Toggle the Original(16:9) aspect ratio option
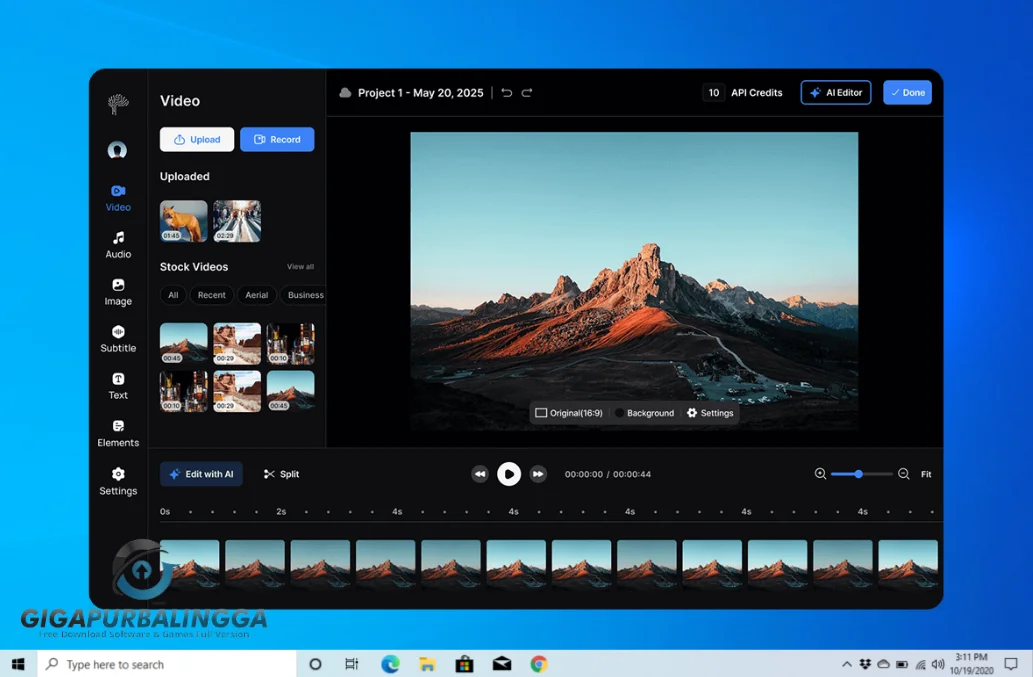The height and width of the screenshot is (677, 1033). [570, 412]
